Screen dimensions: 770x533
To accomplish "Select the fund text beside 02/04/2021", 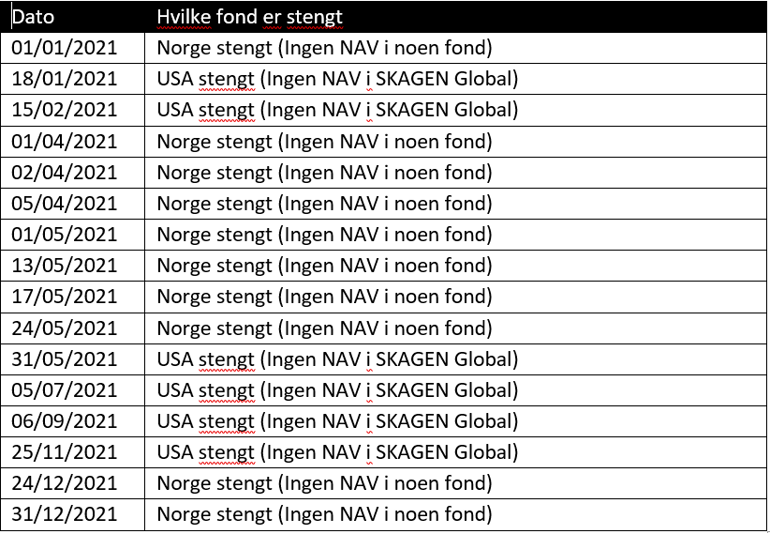I will click(324, 173).
